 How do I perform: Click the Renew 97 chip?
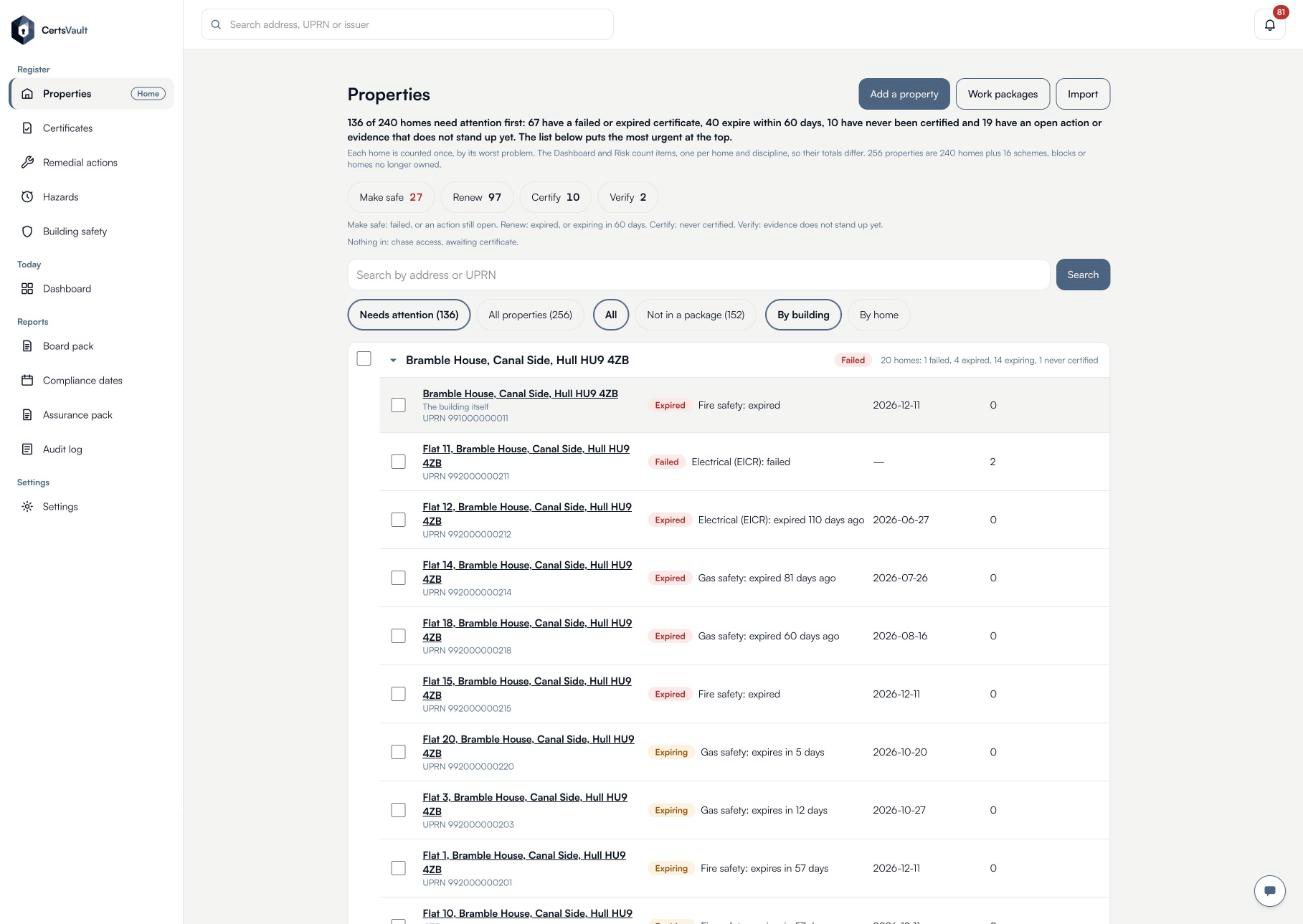tap(477, 197)
